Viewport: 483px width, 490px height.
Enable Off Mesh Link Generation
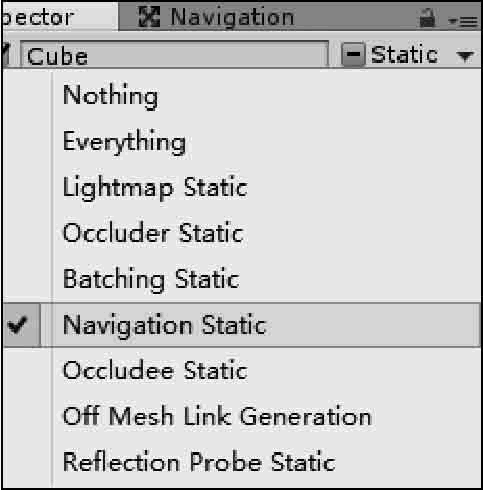click(242, 416)
